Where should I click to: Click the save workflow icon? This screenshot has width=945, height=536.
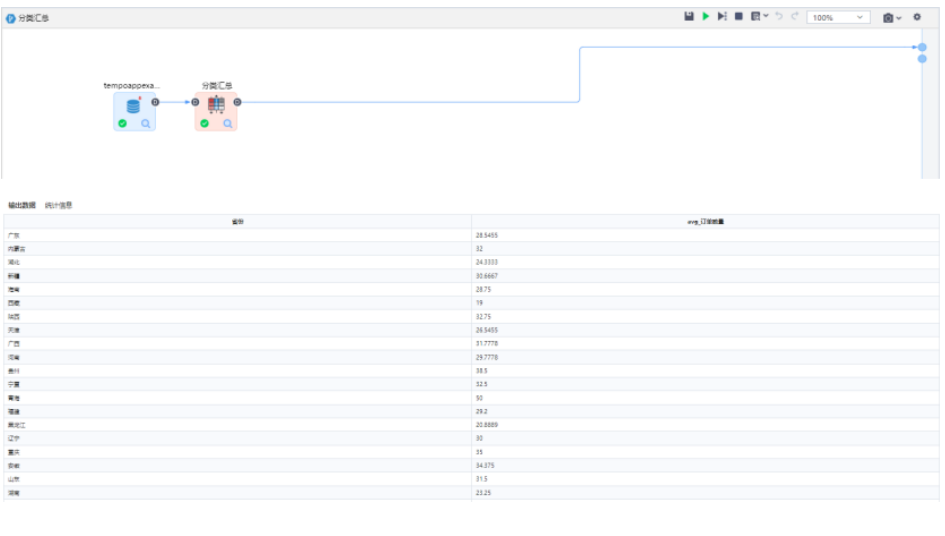(689, 17)
